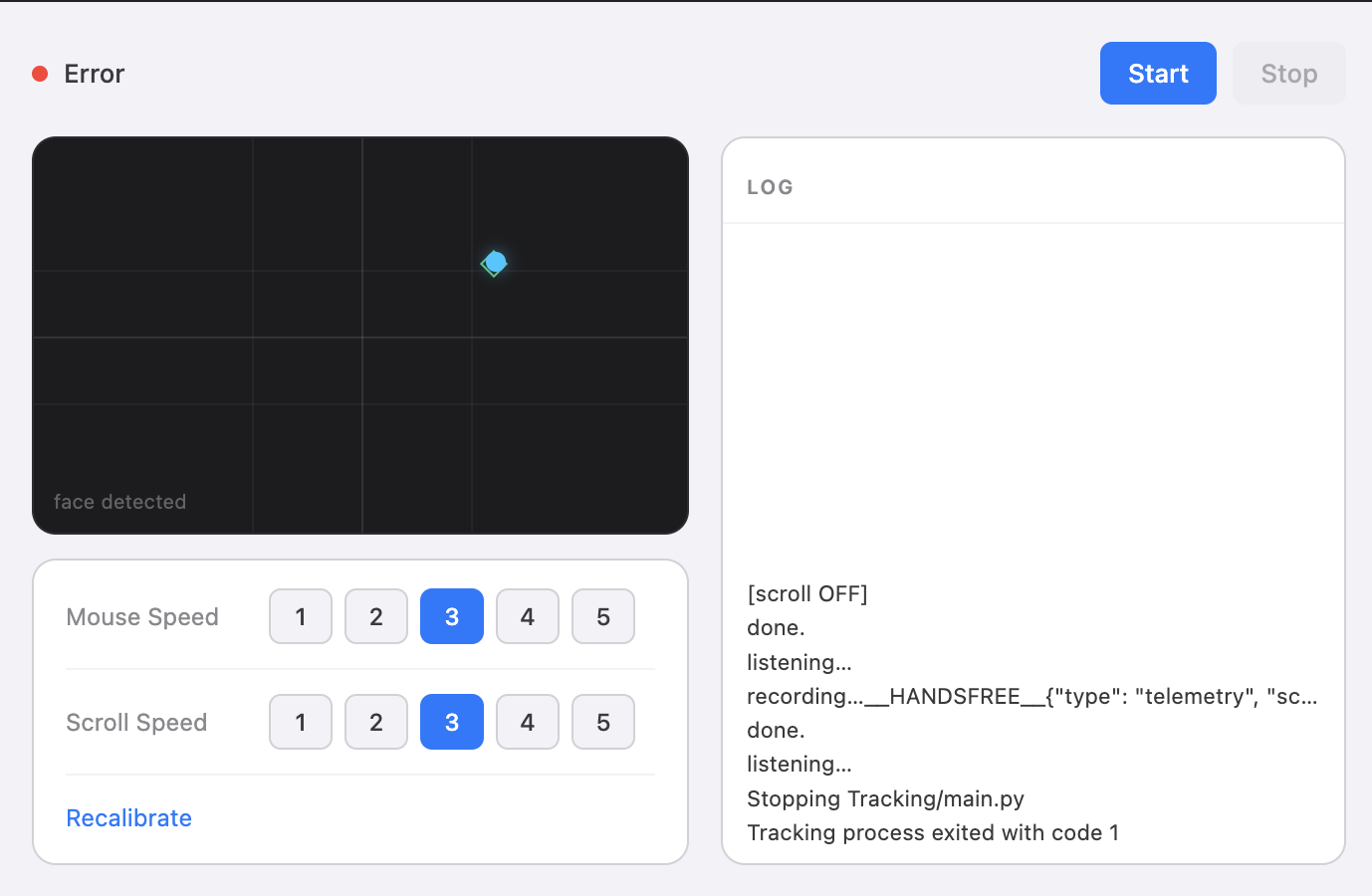Pick Scroll Speed 5
The width and height of the screenshot is (1372, 896).
click(603, 722)
